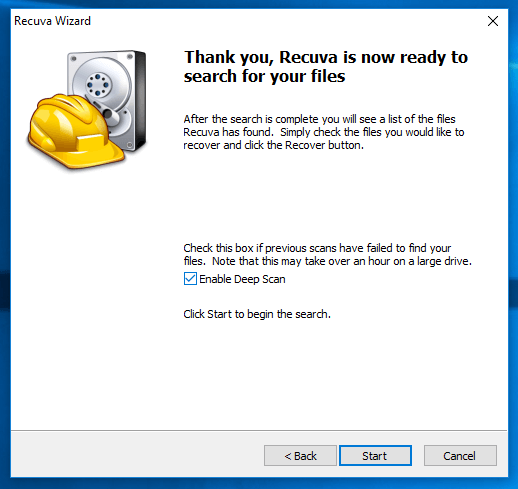Image resolution: width=518 pixels, height=489 pixels.
Task: Start the file search
Action: pyautogui.click(x=375, y=456)
